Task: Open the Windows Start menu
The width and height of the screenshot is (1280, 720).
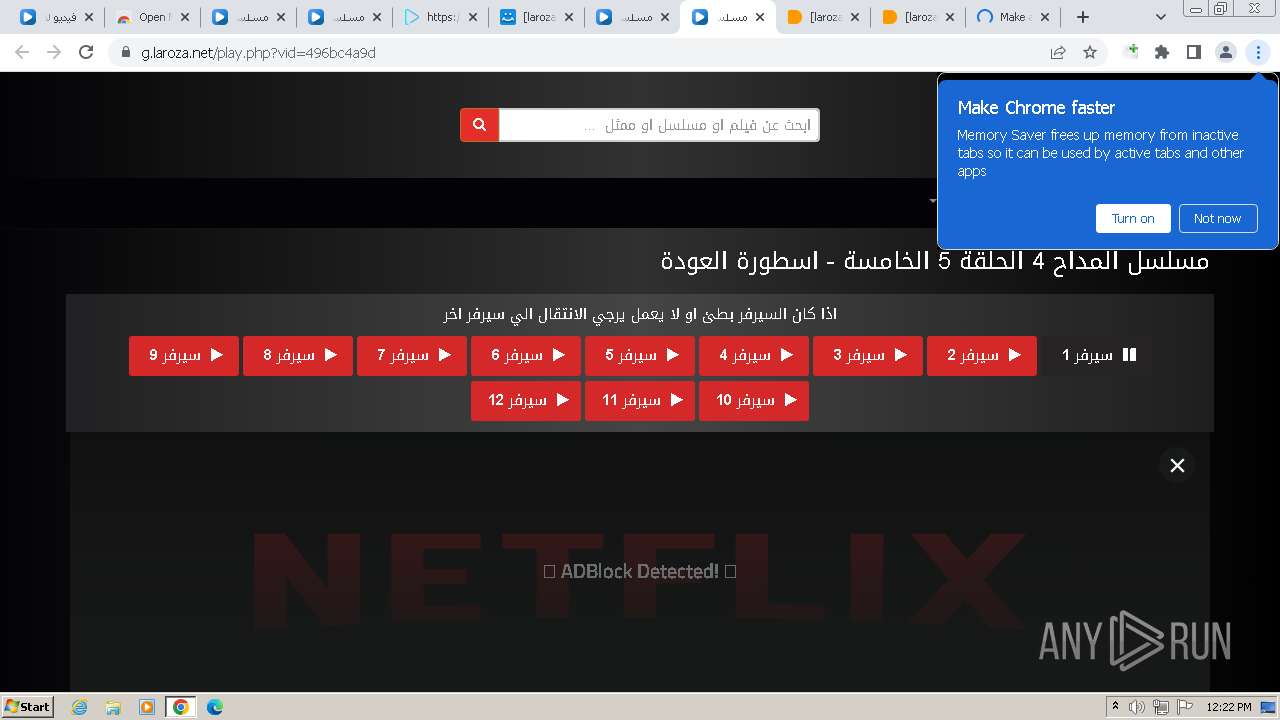Action: pyautogui.click(x=27, y=706)
